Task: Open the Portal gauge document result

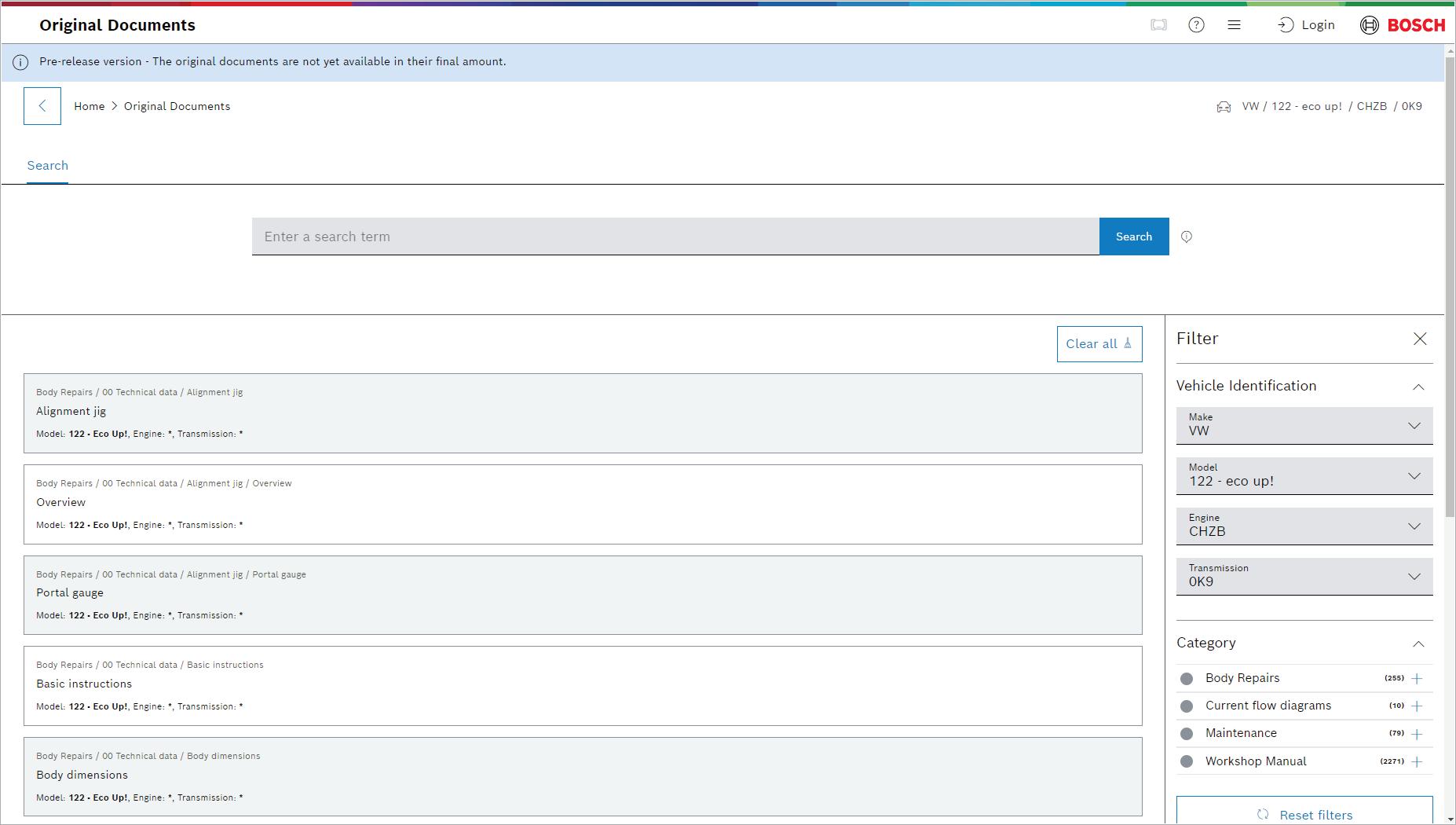Action: pos(583,595)
